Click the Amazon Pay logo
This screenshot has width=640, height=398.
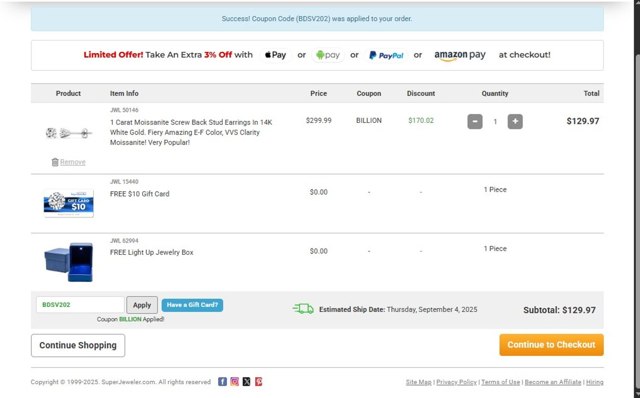coord(460,55)
